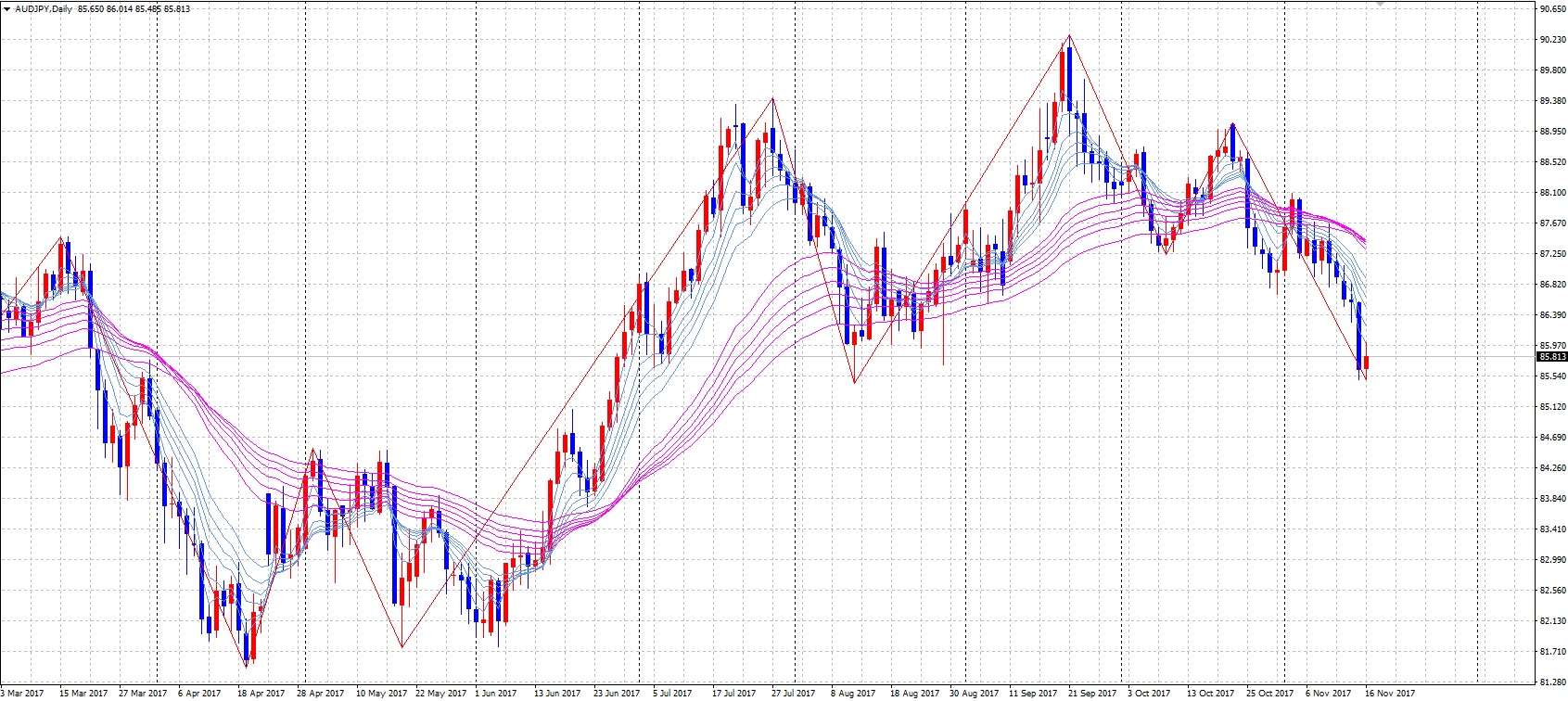
Task: Click the 21 Sep 2017 date label
Action: pyautogui.click(x=1092, y=694)
